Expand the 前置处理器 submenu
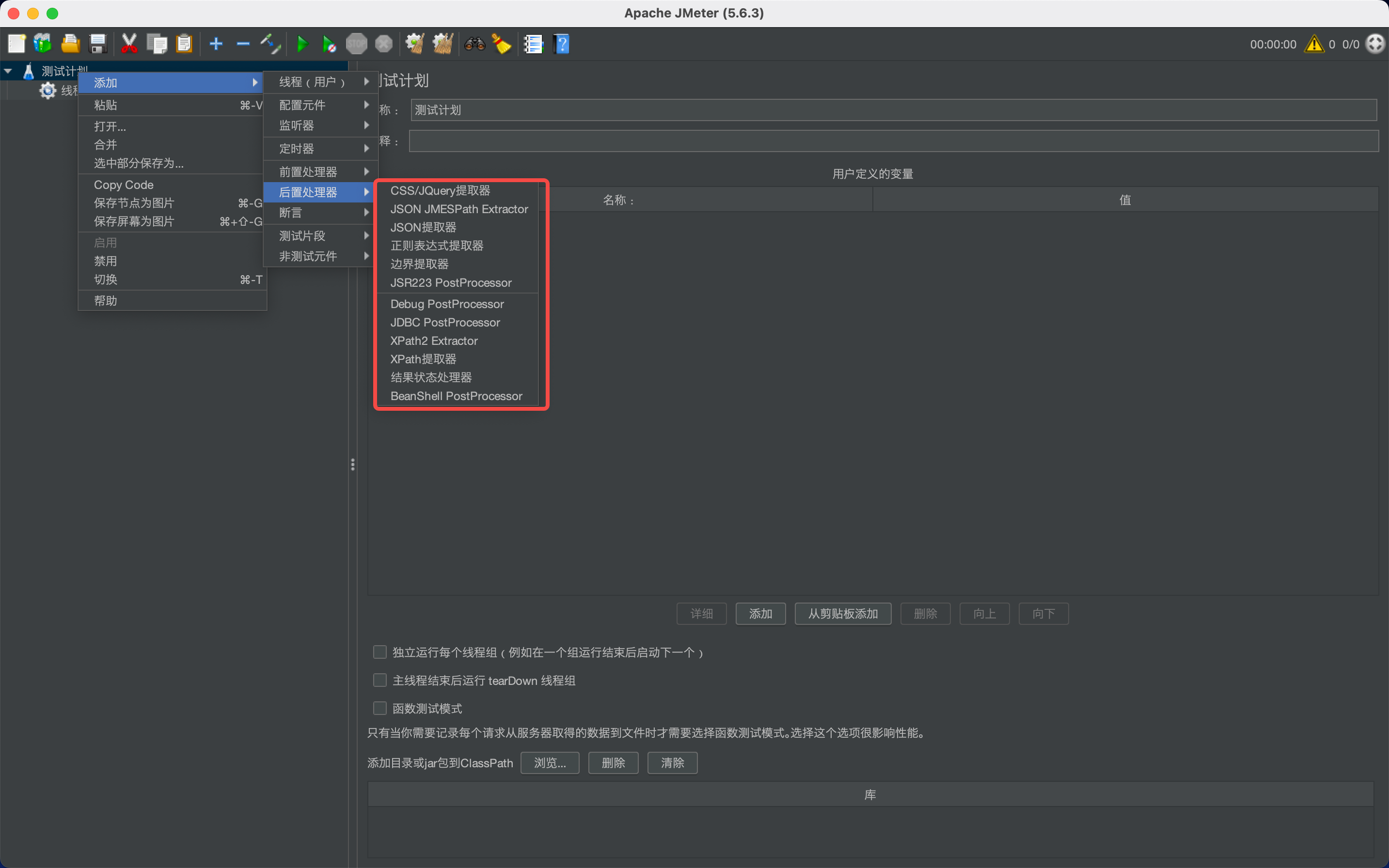This screenshot has height=868, width=1389. [x=320, y=171]
